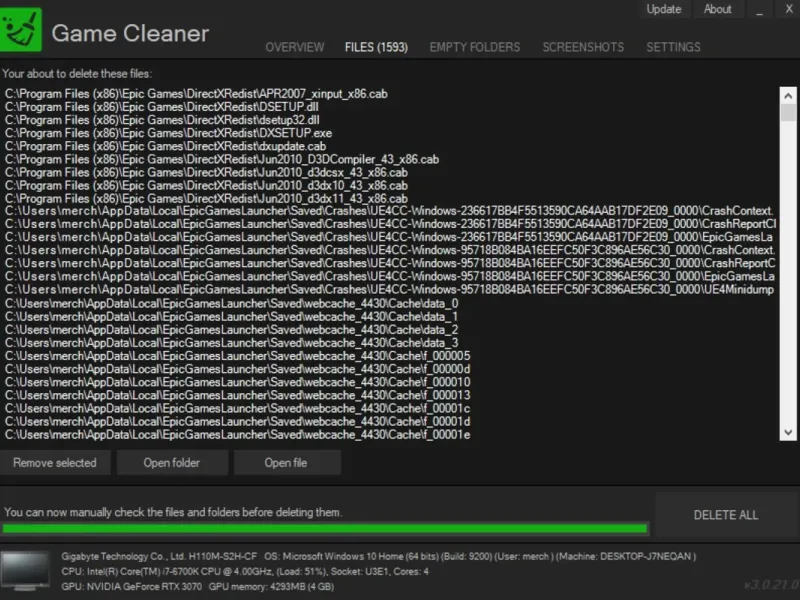Viewport: 800px width, 600px height.
Task: Click the Game Cleaner title text
Action: [x=130, y=34]
